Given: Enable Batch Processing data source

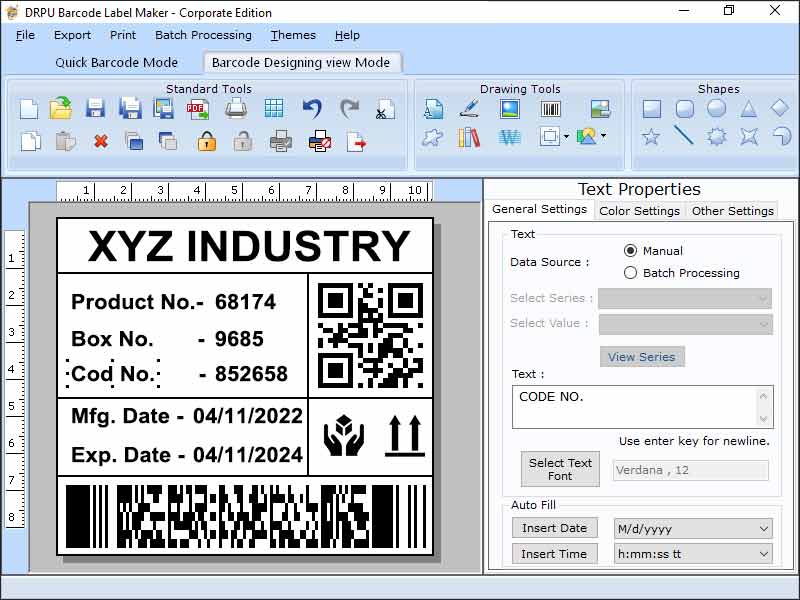Looking at the screenshot, I should [631, 272].
